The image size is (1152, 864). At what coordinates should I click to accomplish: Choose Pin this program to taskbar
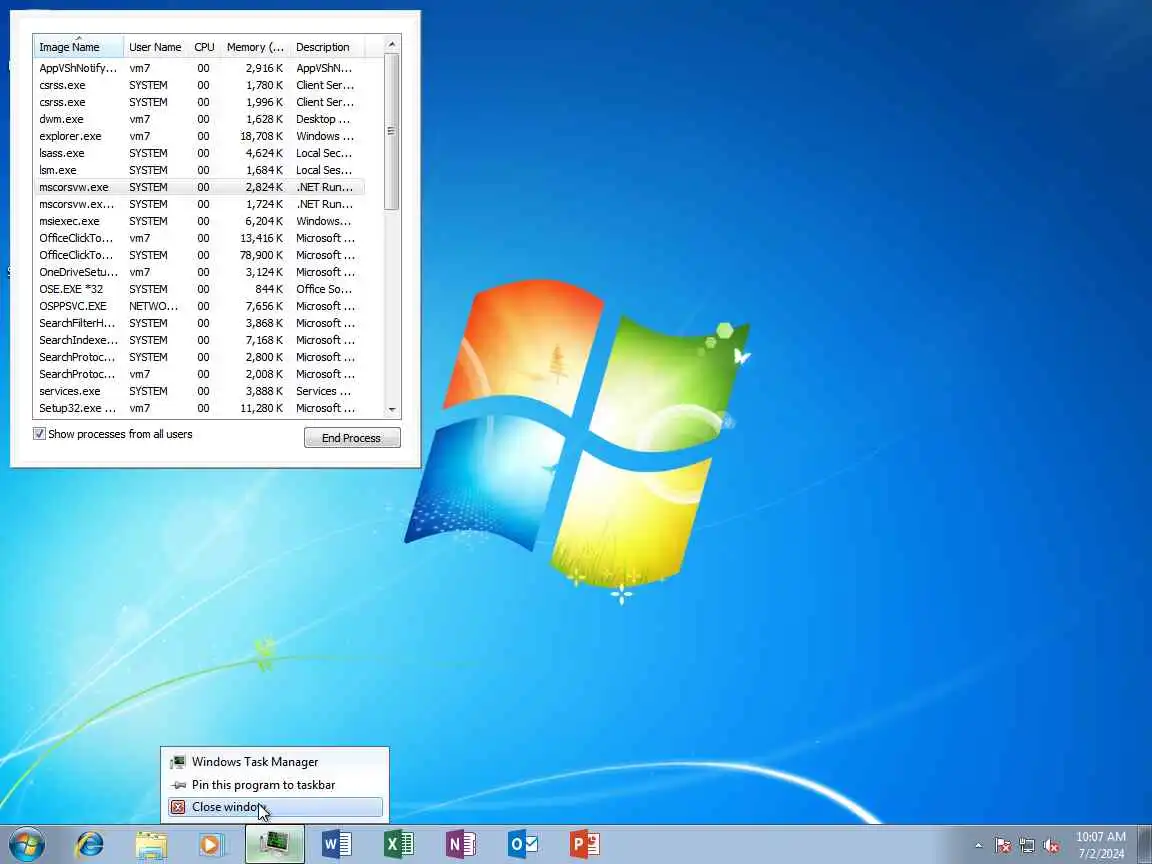coord(275,785)
